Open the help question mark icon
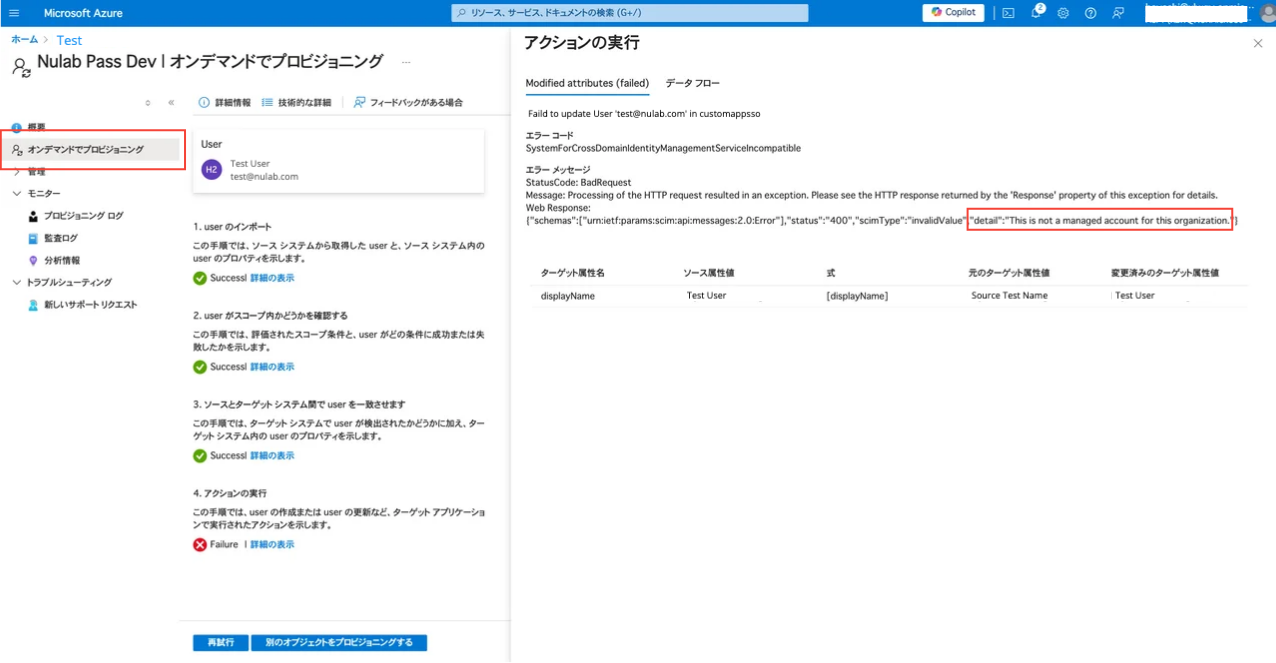The image size is (1276, 663). (x=1090, y=13)
